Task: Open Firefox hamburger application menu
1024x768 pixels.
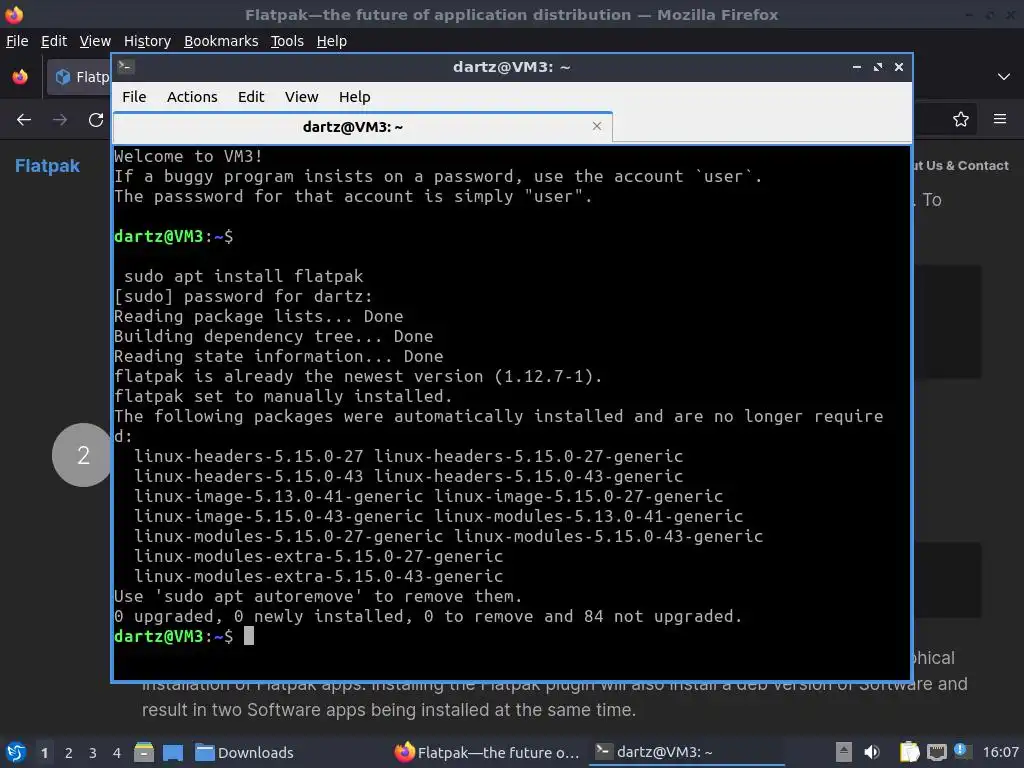Action: pyautogui.click(x=999, y=119)
